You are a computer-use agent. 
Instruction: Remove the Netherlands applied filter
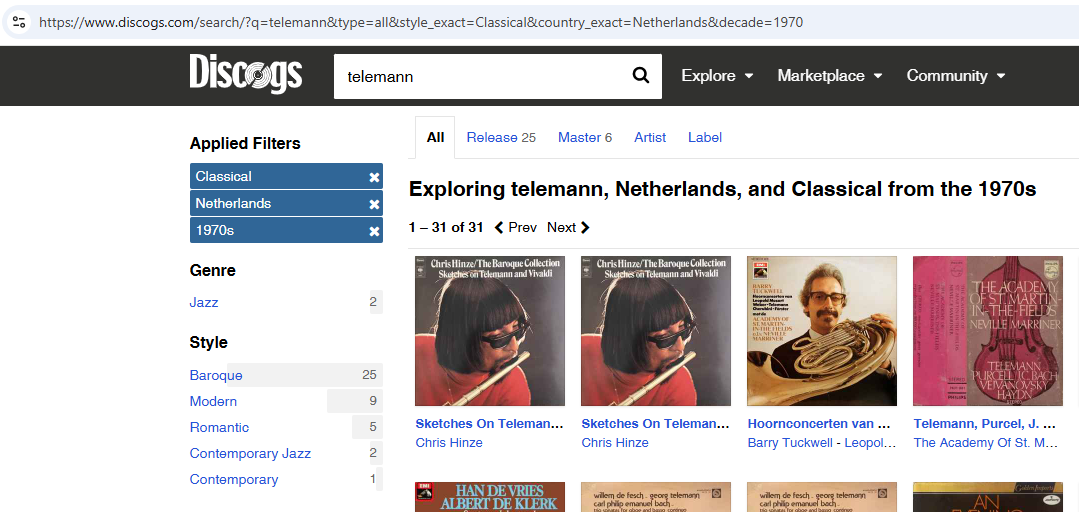point(374,204)
